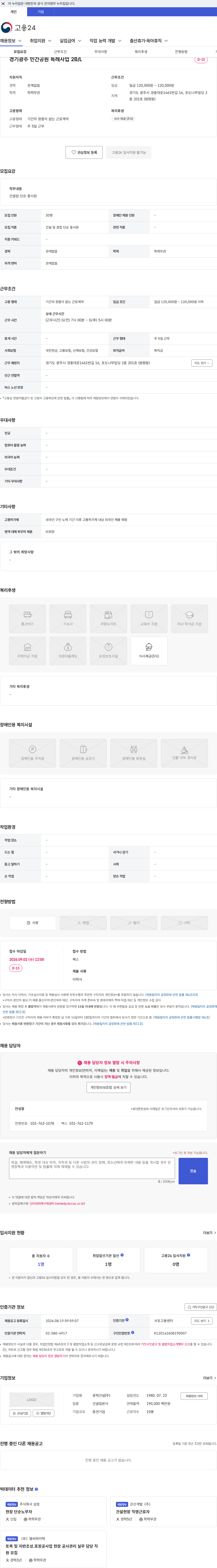Click the info icon beside 인증기관
Image resolution: width=217 pixels, height=1568 pixels.
pyautogui.click(x=127, y=1320)
